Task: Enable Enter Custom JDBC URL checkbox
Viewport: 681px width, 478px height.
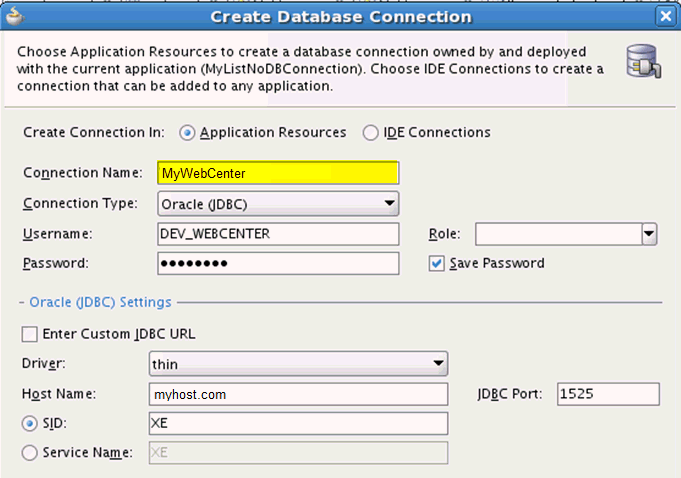Action: pos(30,334)
